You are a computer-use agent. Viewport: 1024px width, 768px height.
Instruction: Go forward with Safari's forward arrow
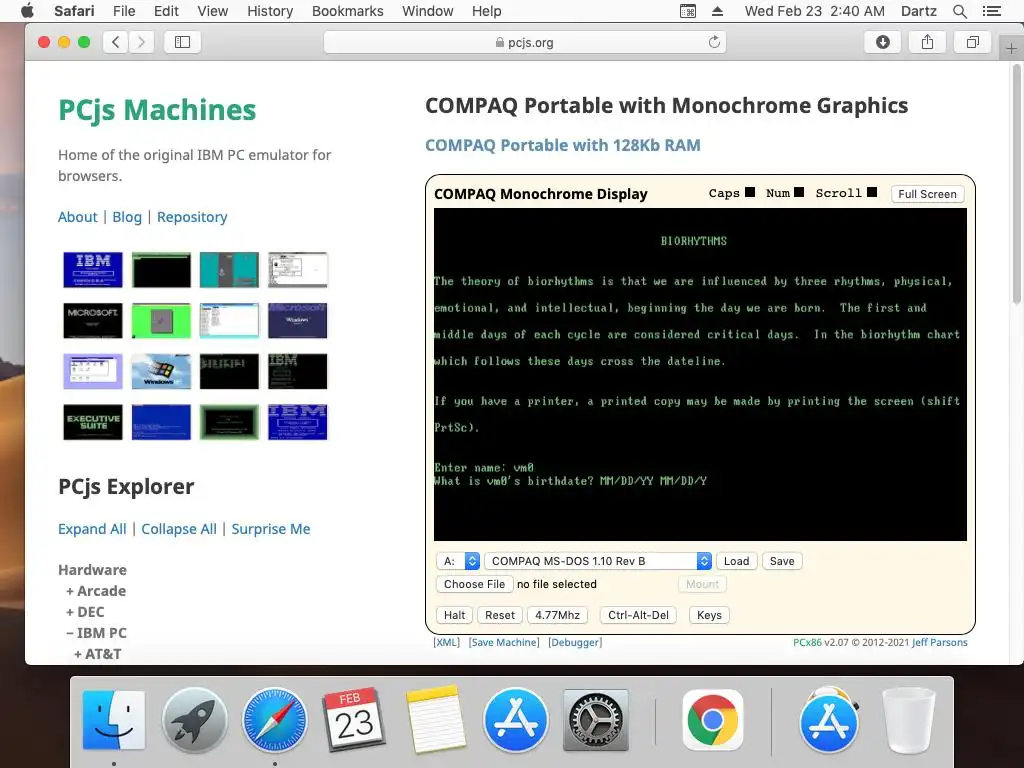[x=141, y=42]
